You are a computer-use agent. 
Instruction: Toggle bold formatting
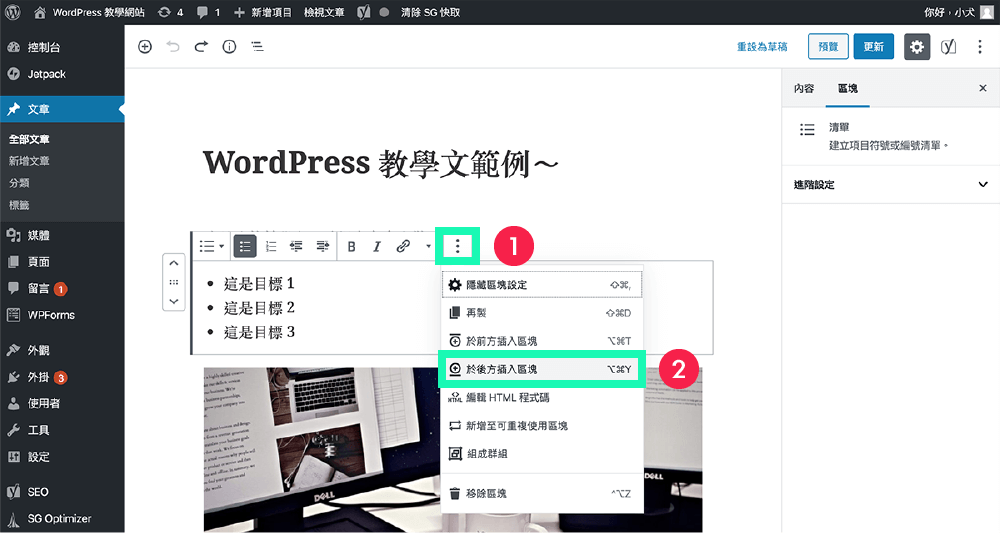351,246
